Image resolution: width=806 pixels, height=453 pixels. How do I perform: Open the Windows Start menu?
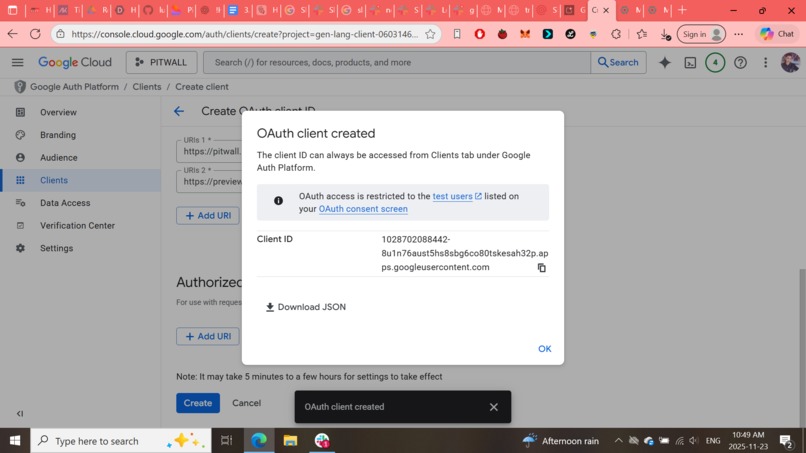coord(15,441)
